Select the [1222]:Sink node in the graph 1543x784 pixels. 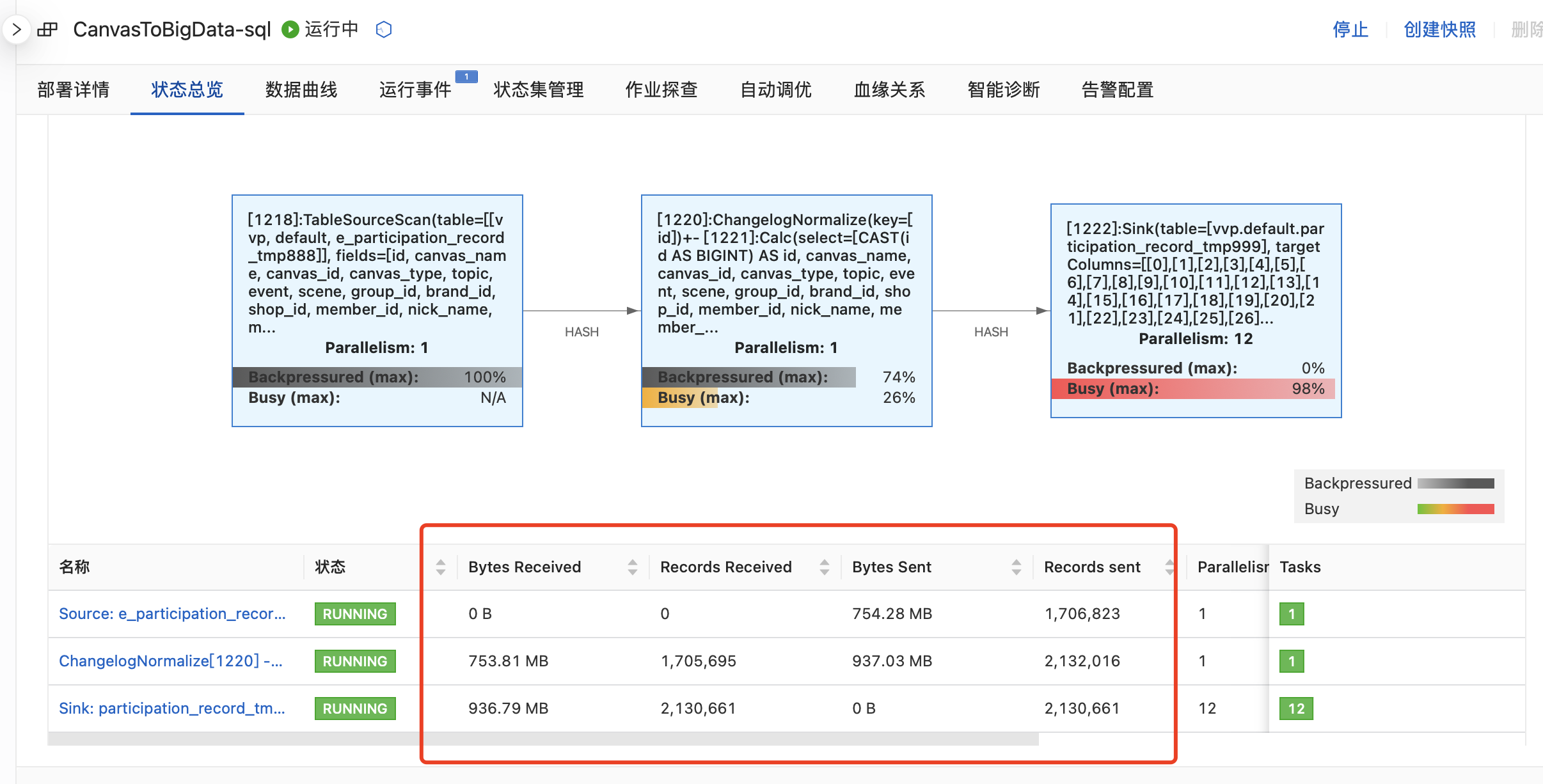coord(1196,310)
